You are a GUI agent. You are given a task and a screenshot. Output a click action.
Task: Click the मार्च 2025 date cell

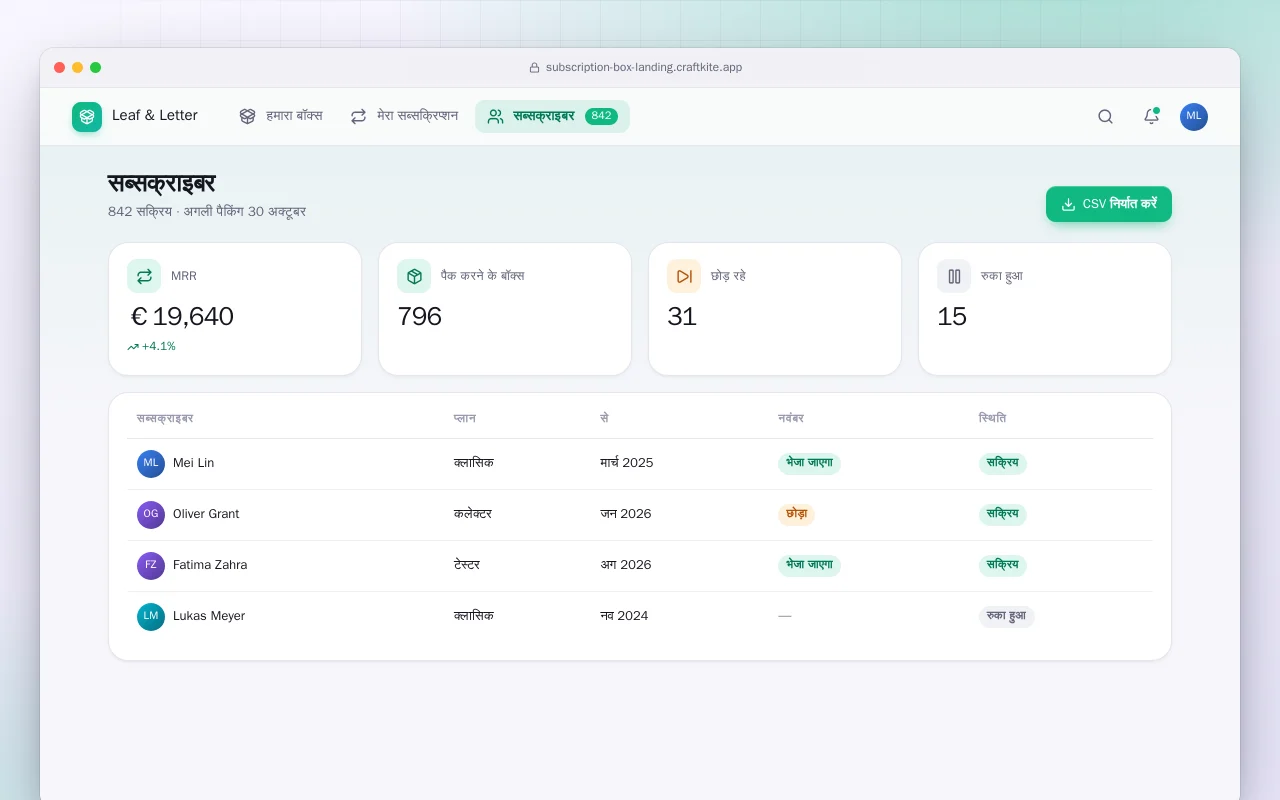[x=627, y=464]
